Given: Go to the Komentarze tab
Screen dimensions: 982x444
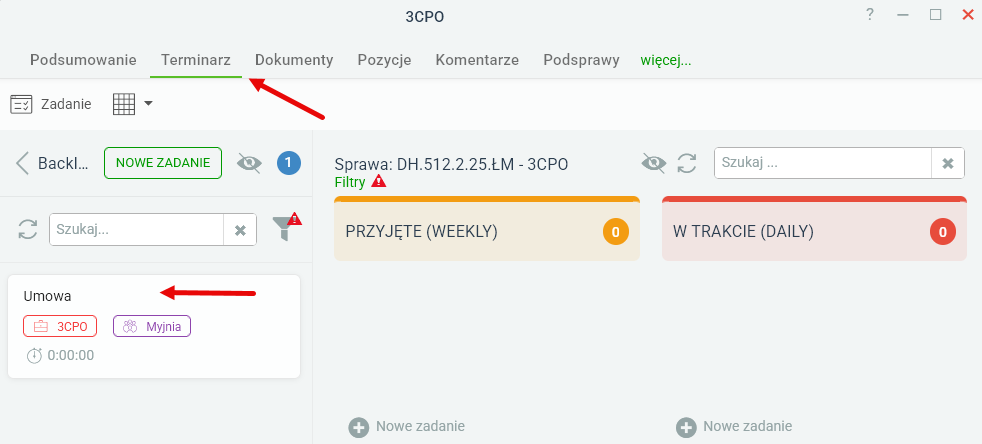Looking at the screenshot, I should 477,60.
